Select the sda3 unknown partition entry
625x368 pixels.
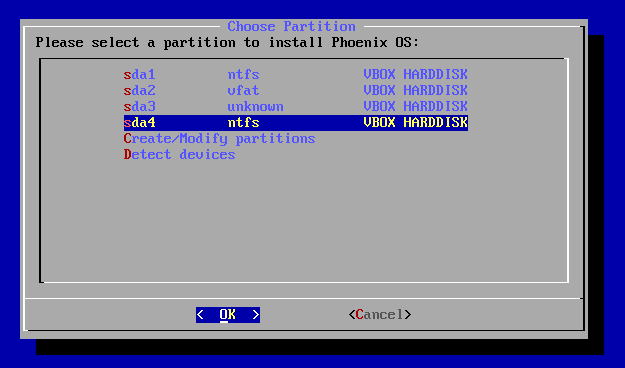click(x=295, y=106)
